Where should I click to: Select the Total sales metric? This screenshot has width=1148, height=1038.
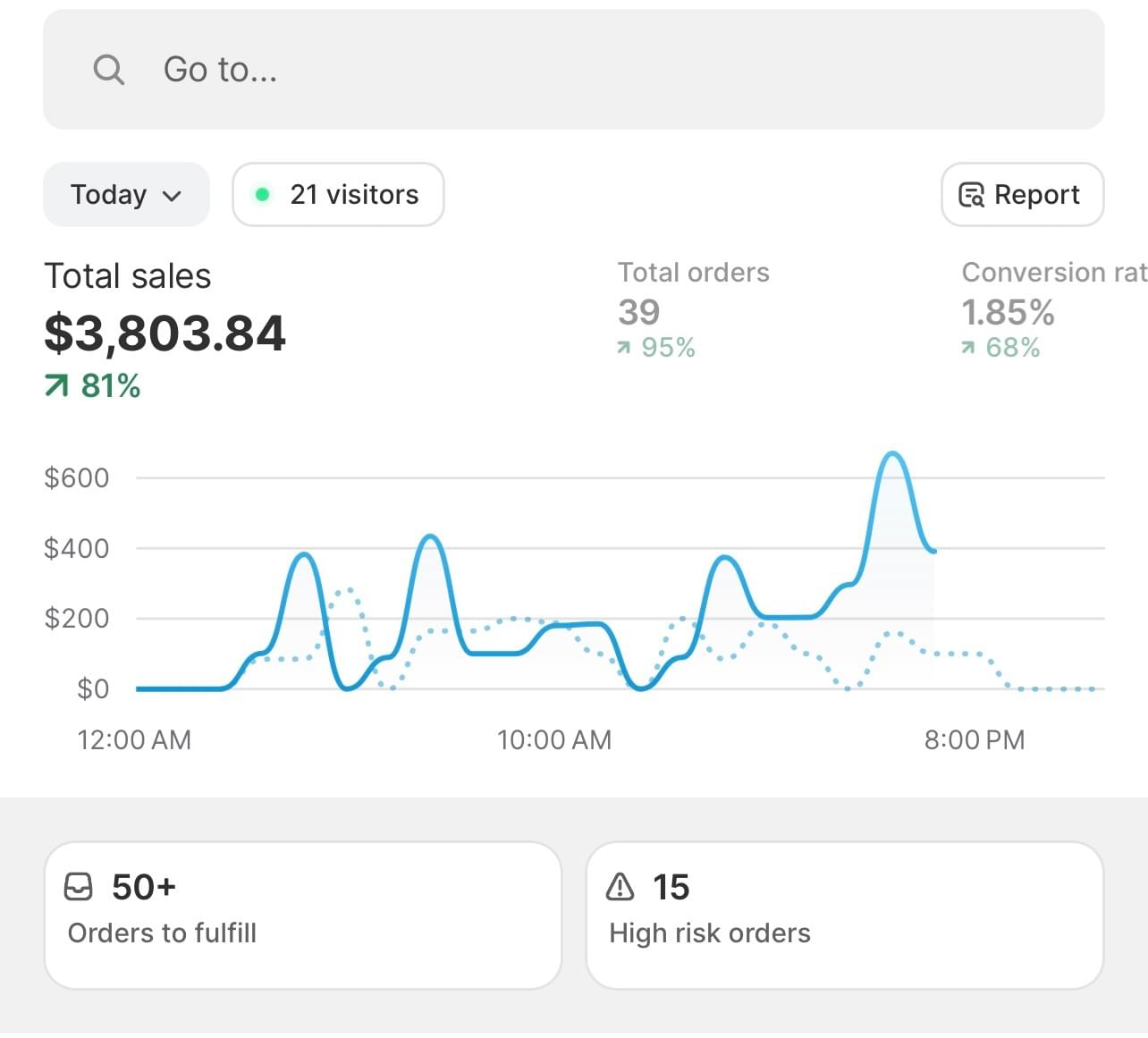(165, 333)
